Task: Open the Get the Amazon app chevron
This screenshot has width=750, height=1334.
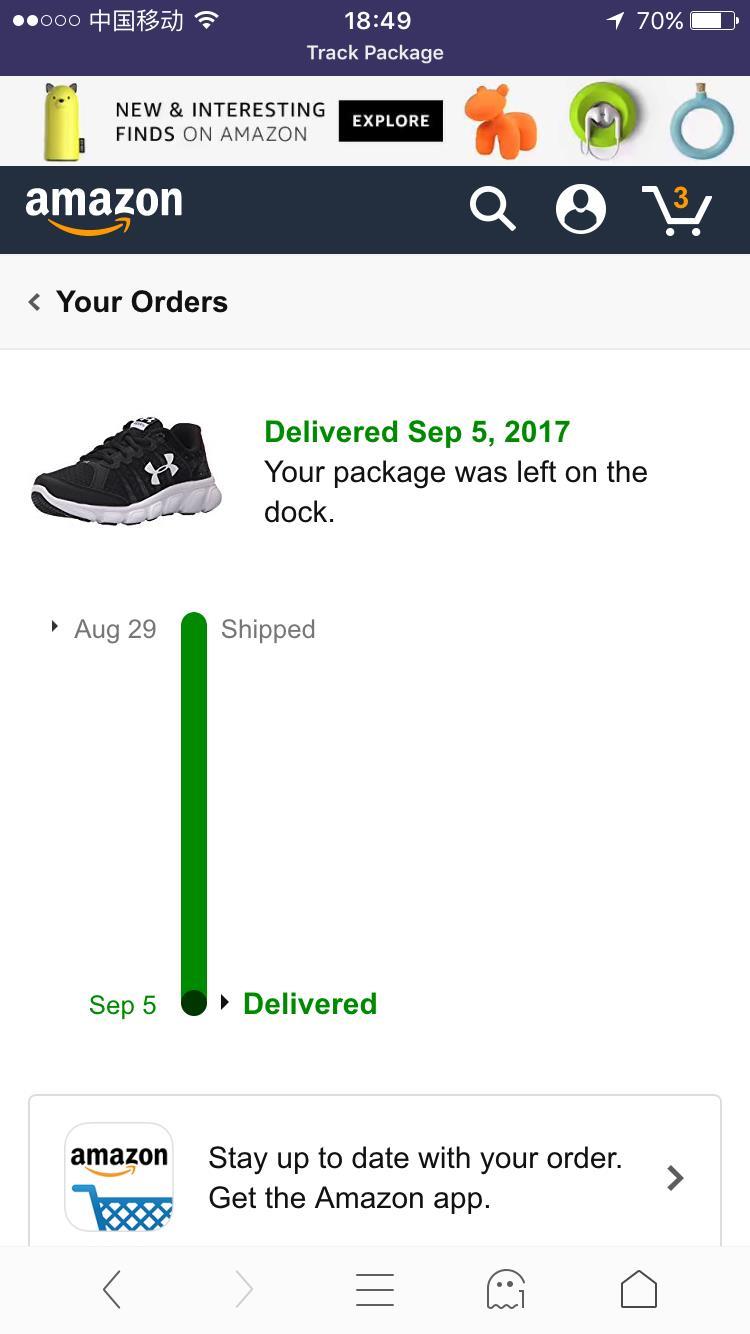Action: pyautogui.click(x=676, y=1178)
